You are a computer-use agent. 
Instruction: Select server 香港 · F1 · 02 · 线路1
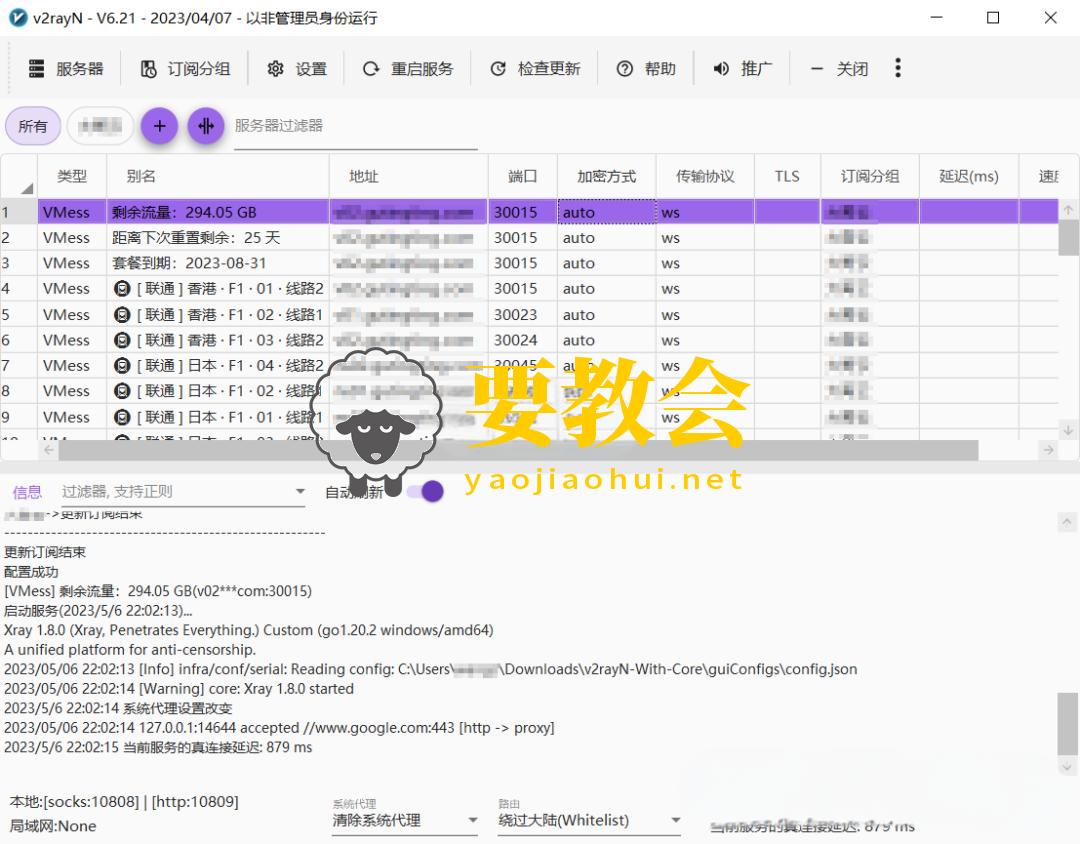pos(529,315)
